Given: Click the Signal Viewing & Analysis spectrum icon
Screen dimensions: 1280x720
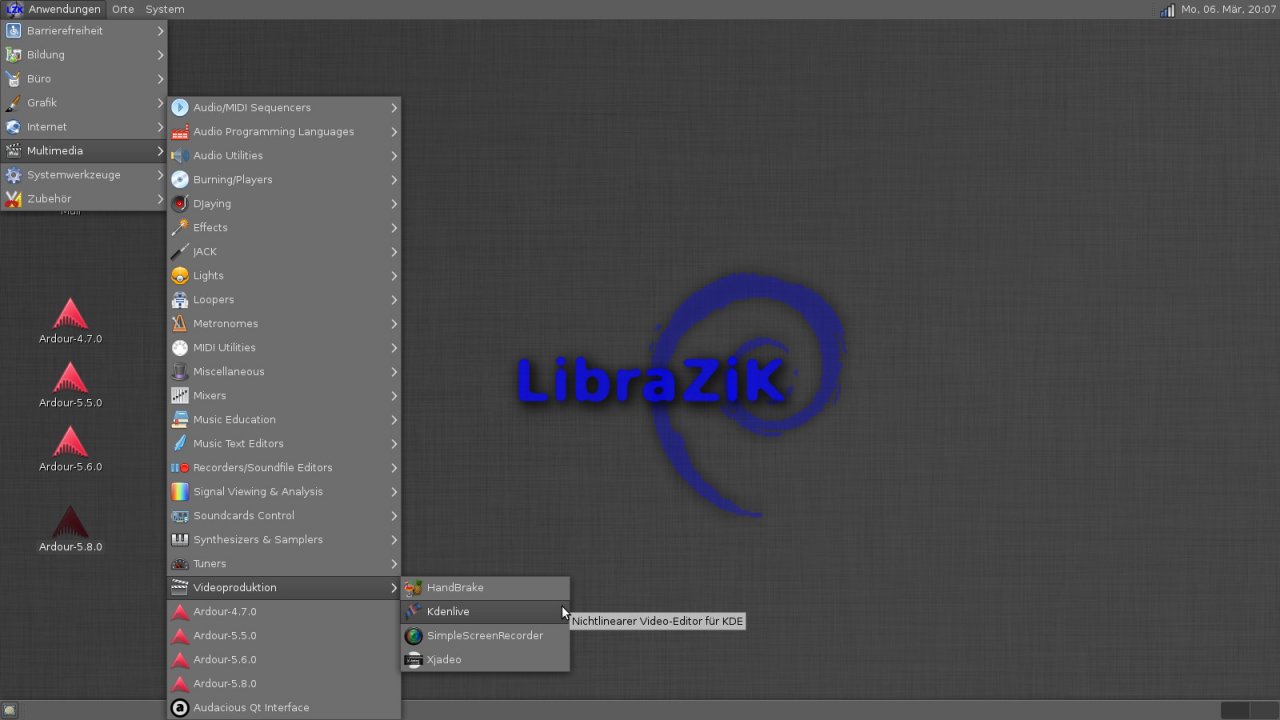Looking at the screenshot, I should (180, 492).
